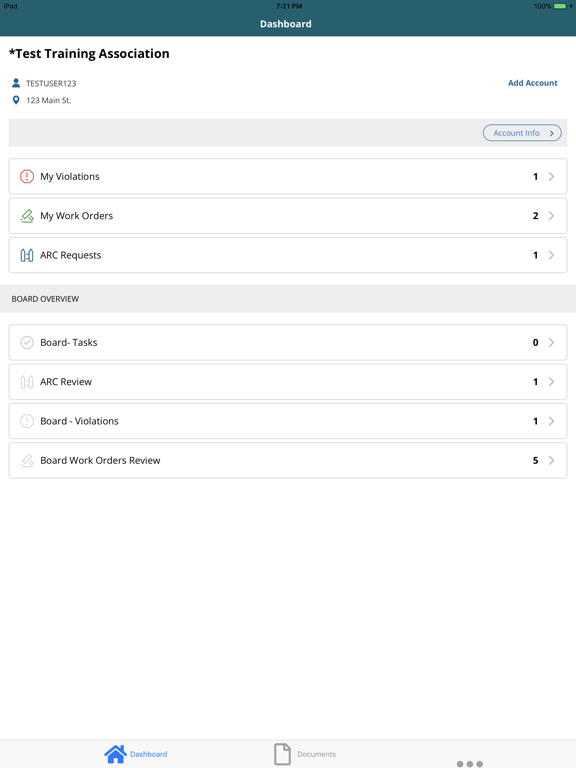
Task: Click the ARC Review icon
Action: pyautogui.click(x=27, y=382)
